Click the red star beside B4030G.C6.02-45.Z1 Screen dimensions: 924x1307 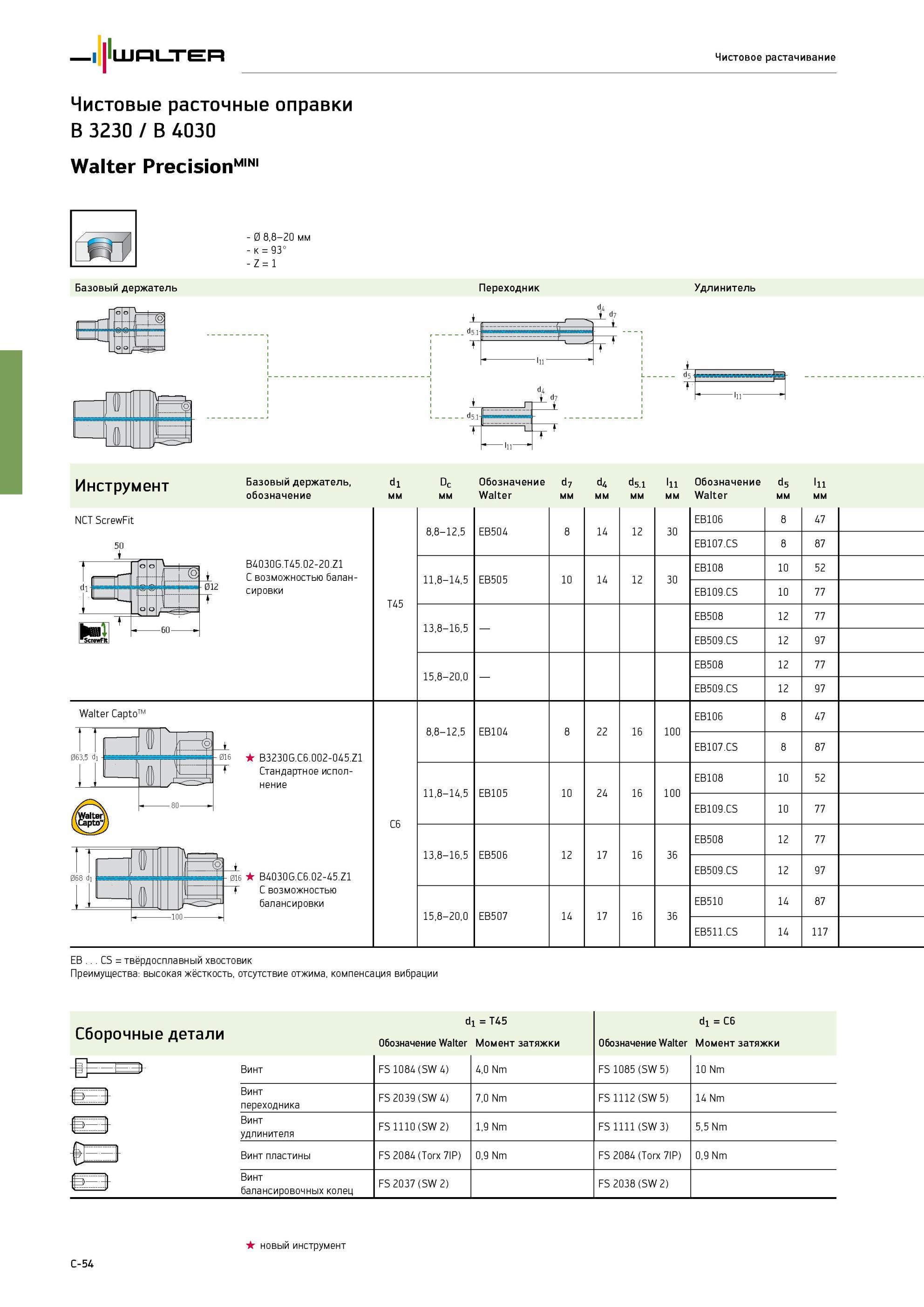(x=250, y=877)
